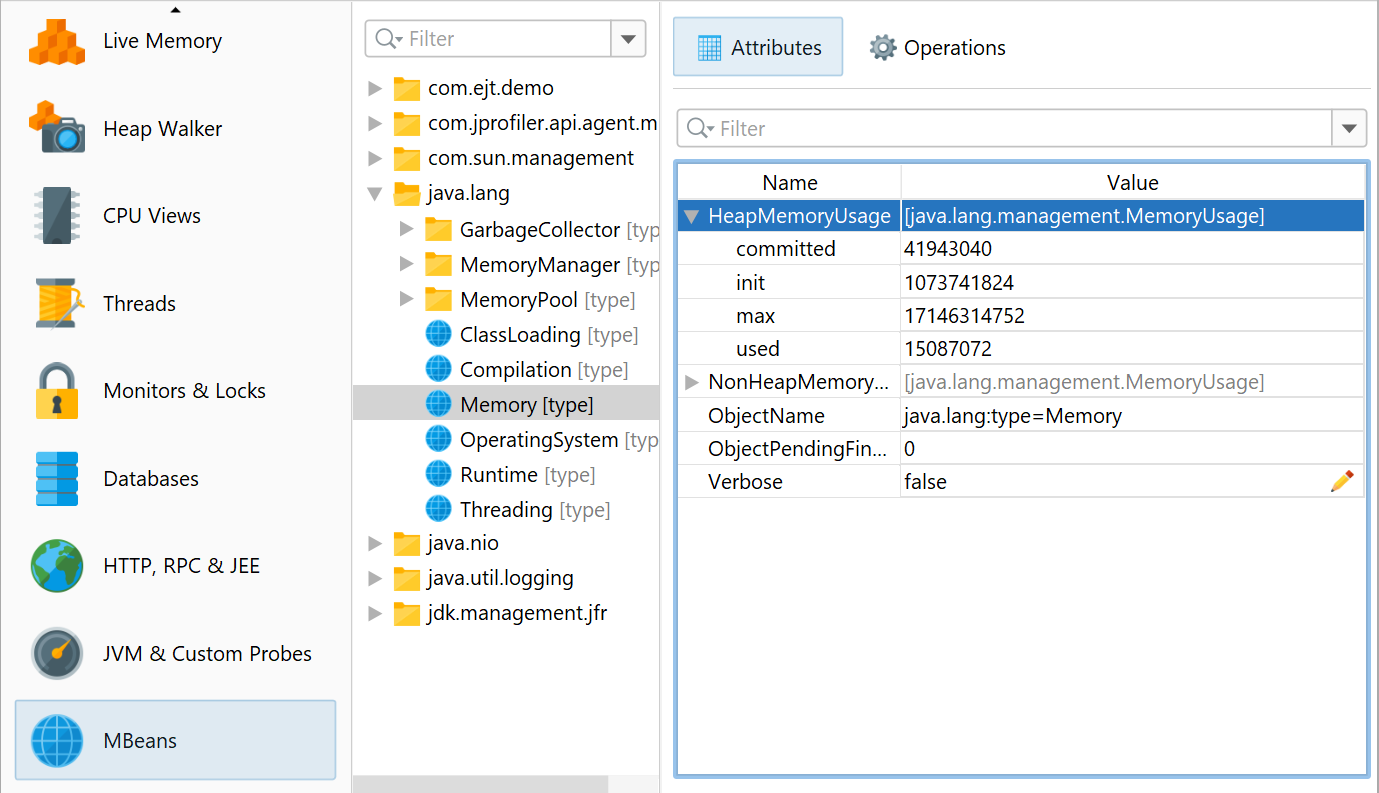Collapse the java.lang tree node
The image size is (1379, 793).
point(375,194)
